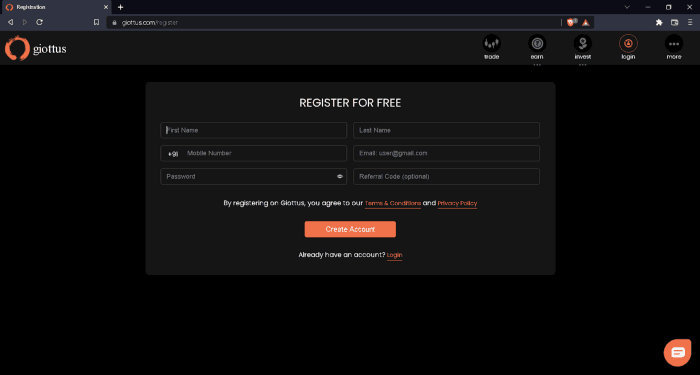
Task: Click REGISTER FOR FREE heading
Action: (350, 103)
